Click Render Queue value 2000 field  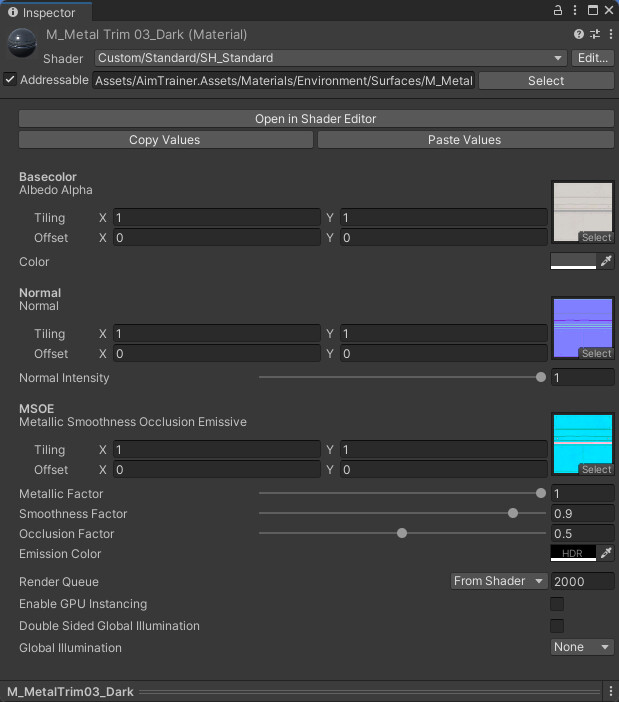click(x=582, y=581)
